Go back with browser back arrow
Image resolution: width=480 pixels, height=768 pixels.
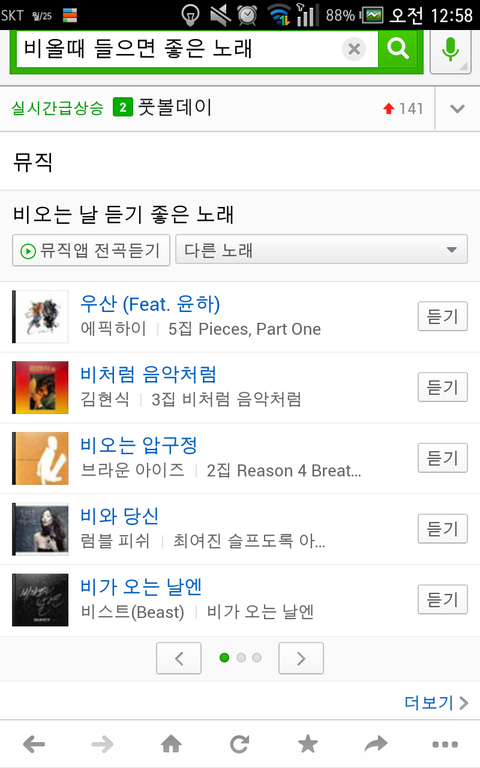[34, 744]
